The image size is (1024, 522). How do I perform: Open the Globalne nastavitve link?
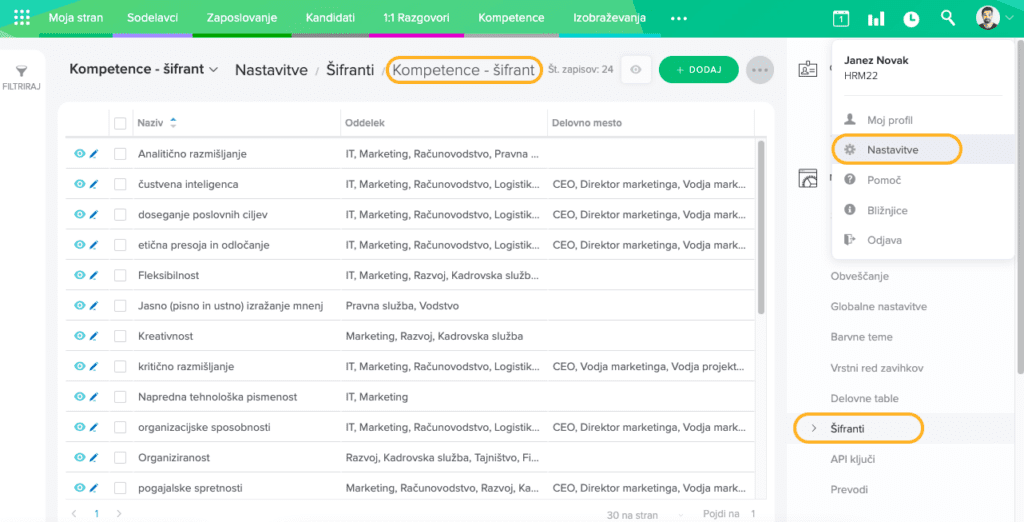coord(878,306)
